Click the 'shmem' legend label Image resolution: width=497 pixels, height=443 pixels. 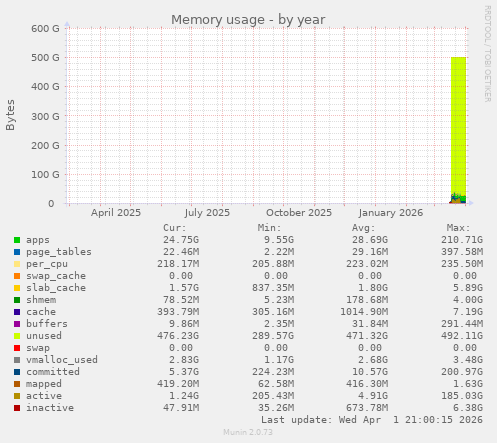coord(41,300)
